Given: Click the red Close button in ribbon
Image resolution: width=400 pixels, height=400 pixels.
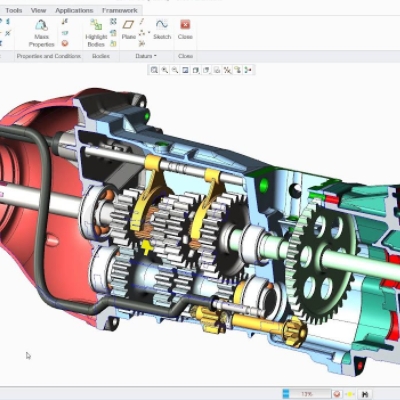Looking at the screenshot, I should point(185,29).
